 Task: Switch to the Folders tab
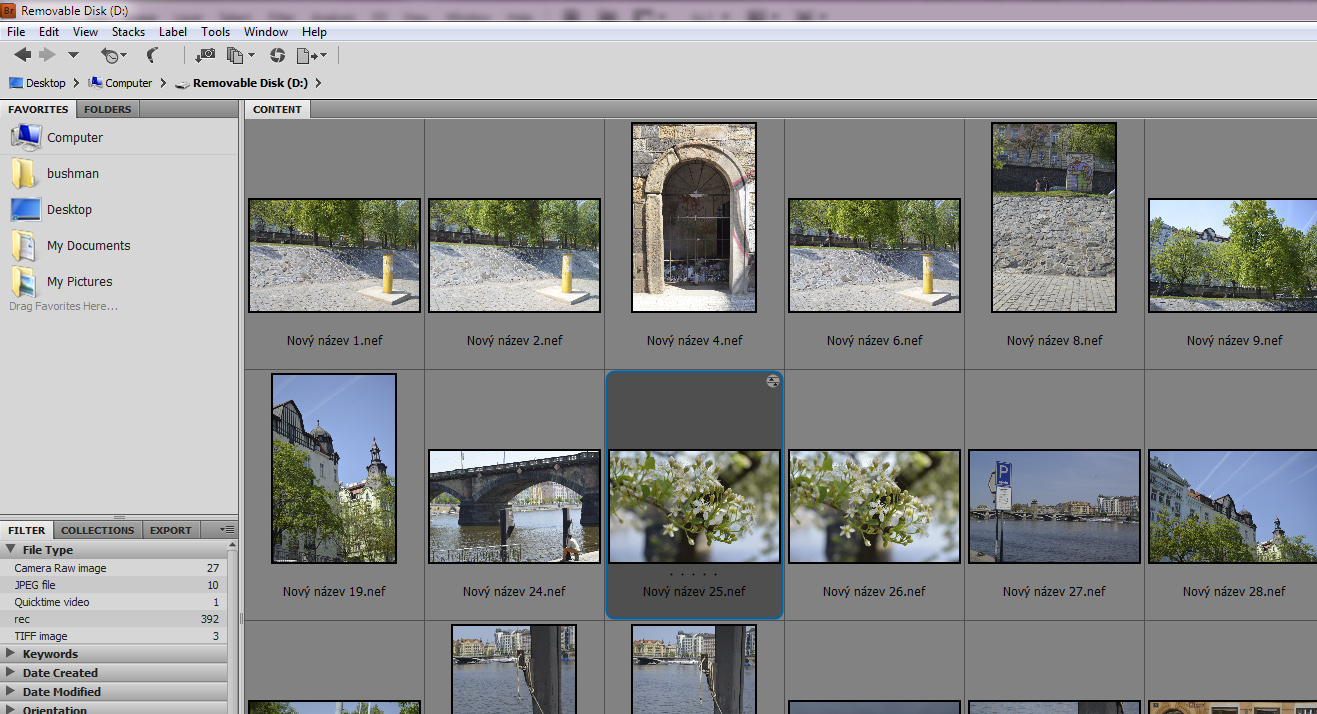coord(107,109)
